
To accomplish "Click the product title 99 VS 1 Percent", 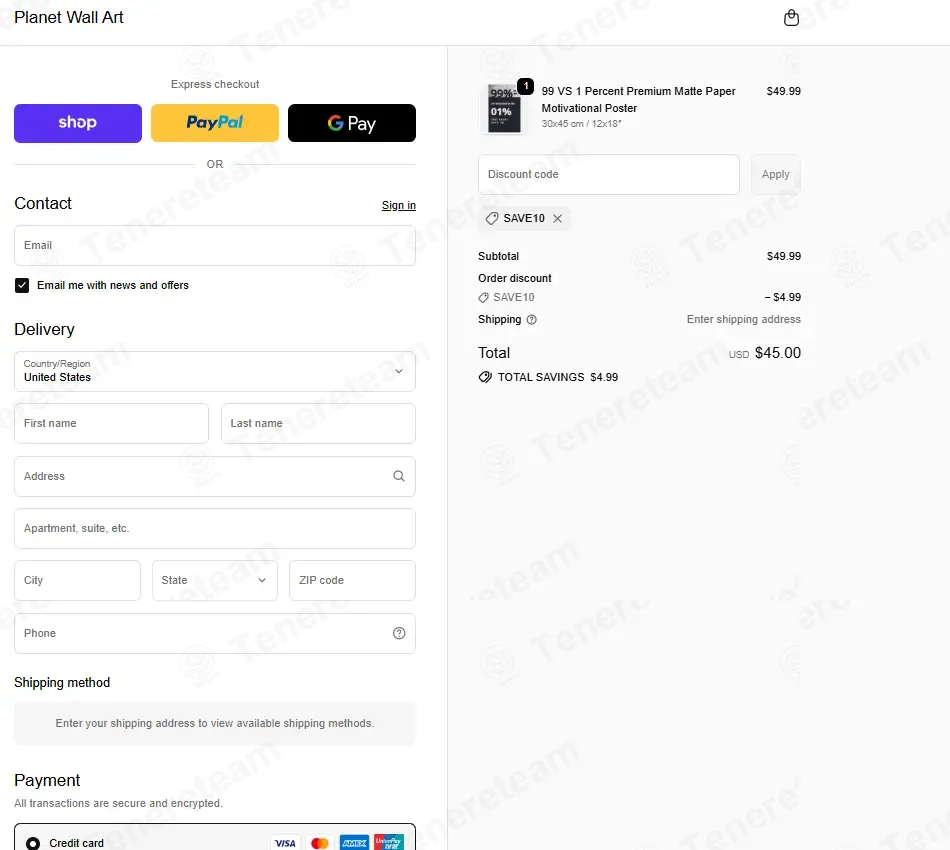I will tap(638, 99).
